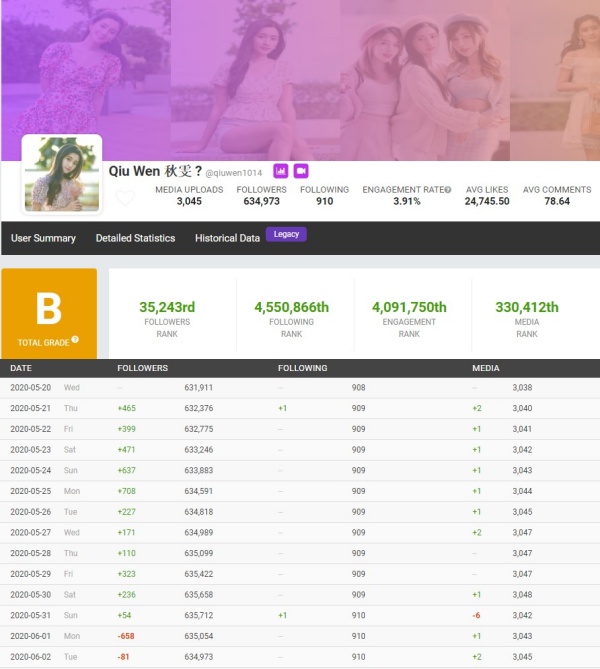Image resolution: width=600 pixels, height=669 pixels.
Task: Click the FOLLOWERS table column header
Action: [x=143, y=368]
